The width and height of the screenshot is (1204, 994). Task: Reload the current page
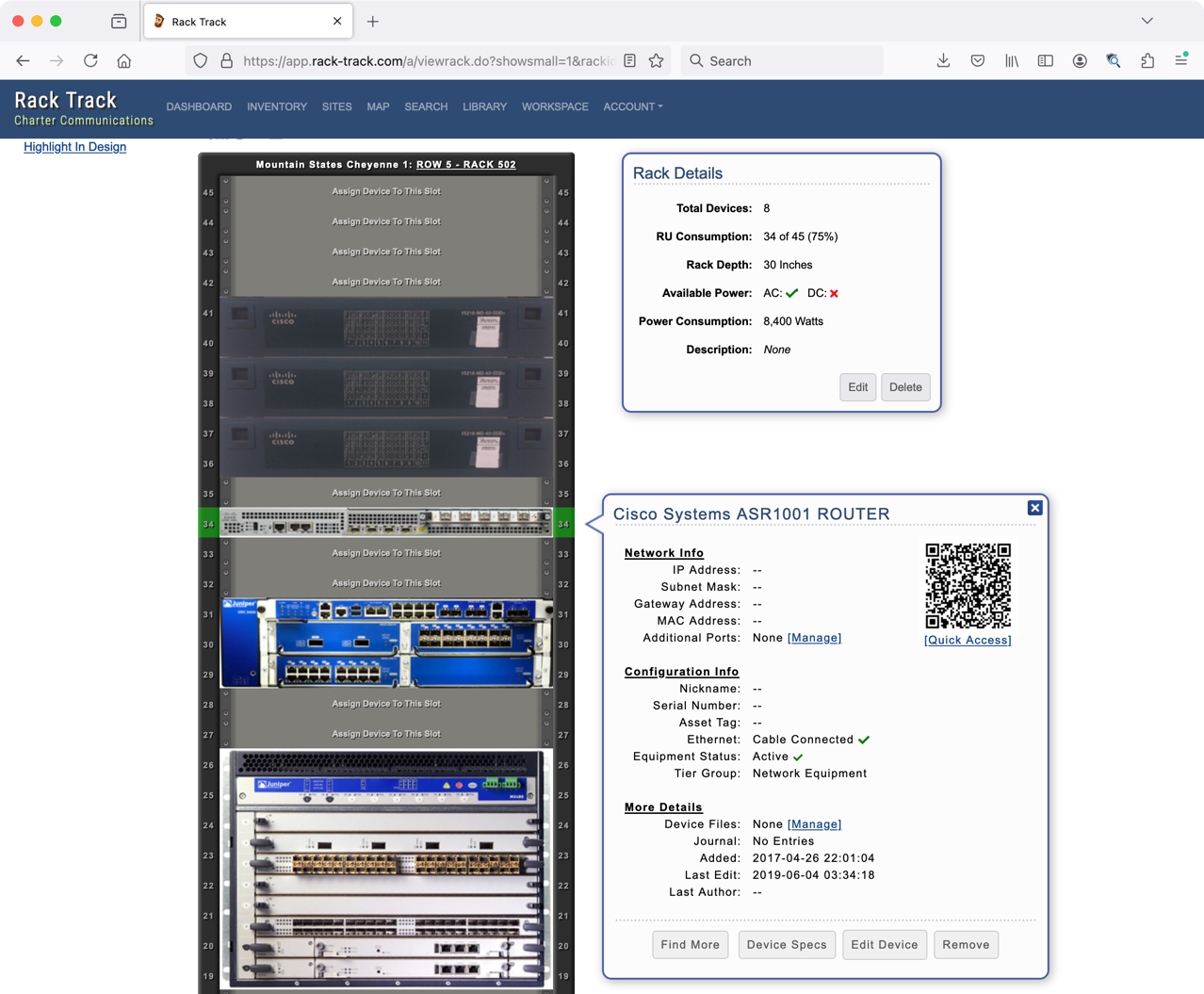[x=90, y=60]
